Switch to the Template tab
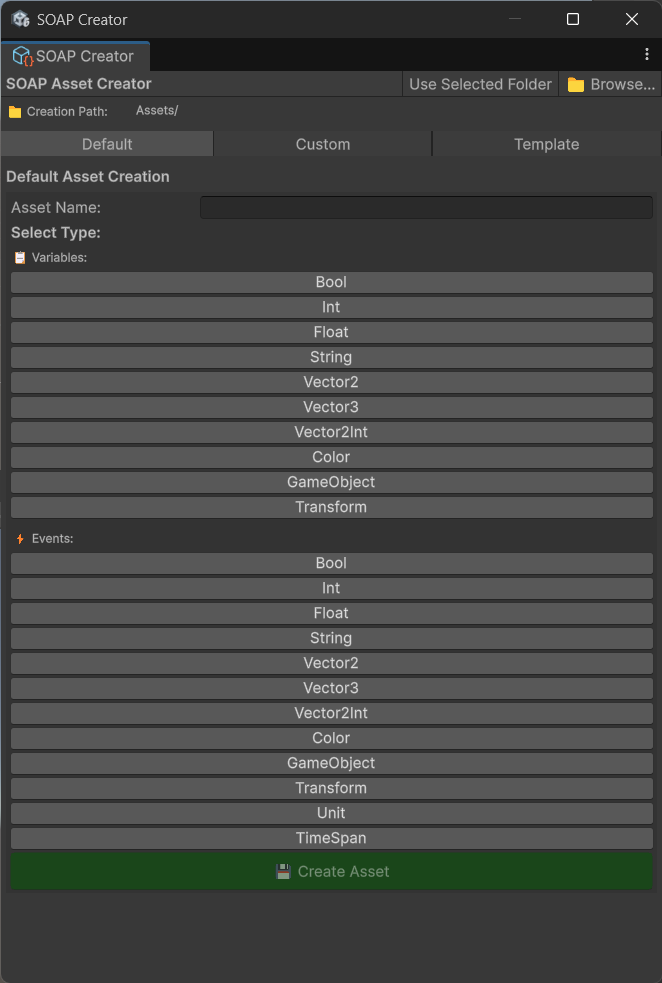 (x=546, y=144)
